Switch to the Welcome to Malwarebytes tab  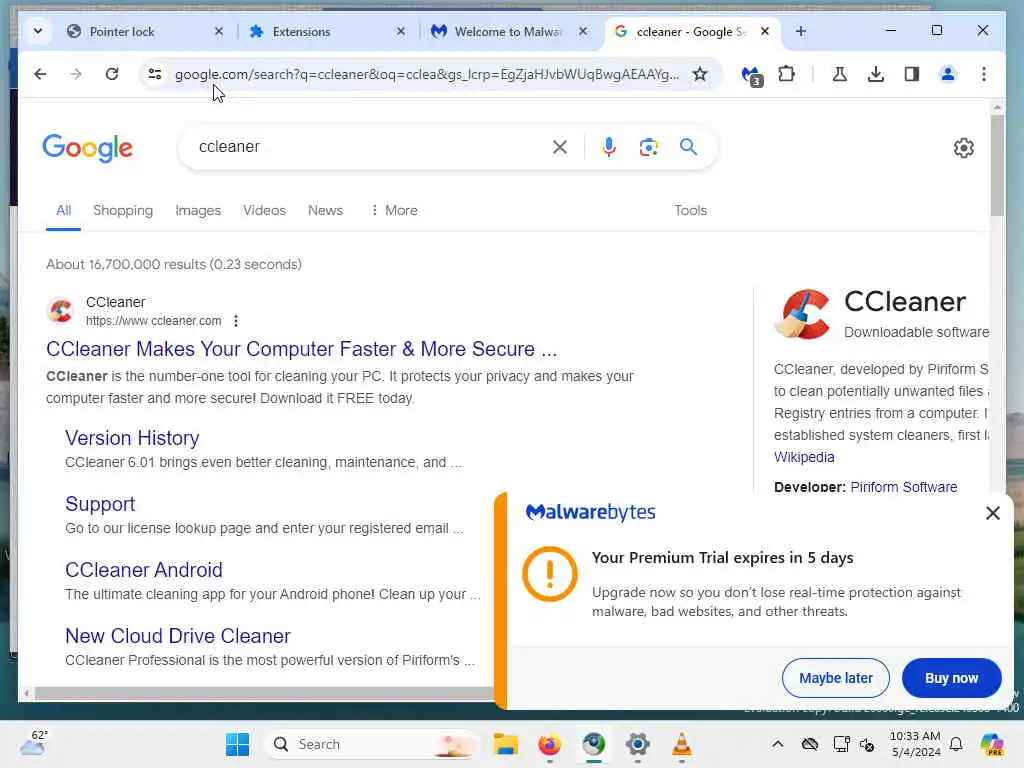click(509, 31)
